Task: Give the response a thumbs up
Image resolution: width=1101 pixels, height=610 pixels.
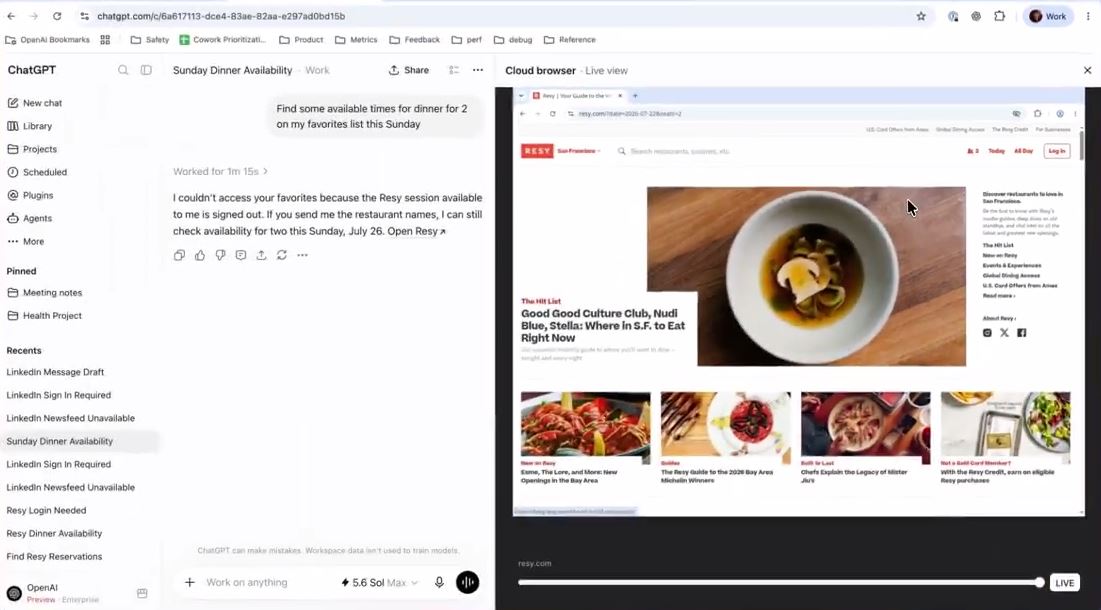Action: click(200, 256)
